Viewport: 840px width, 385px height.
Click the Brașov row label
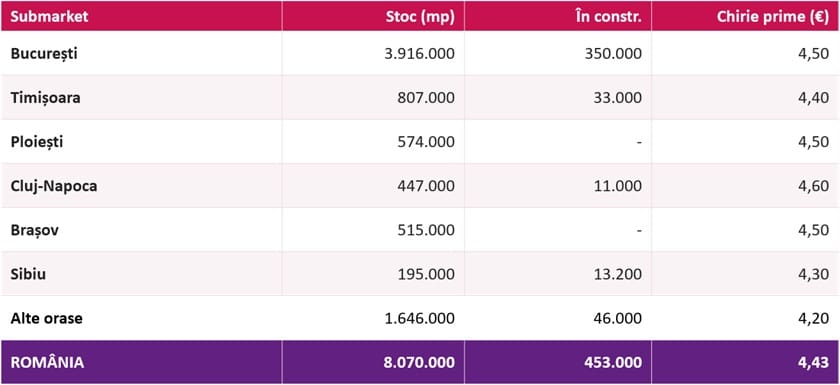35,230
